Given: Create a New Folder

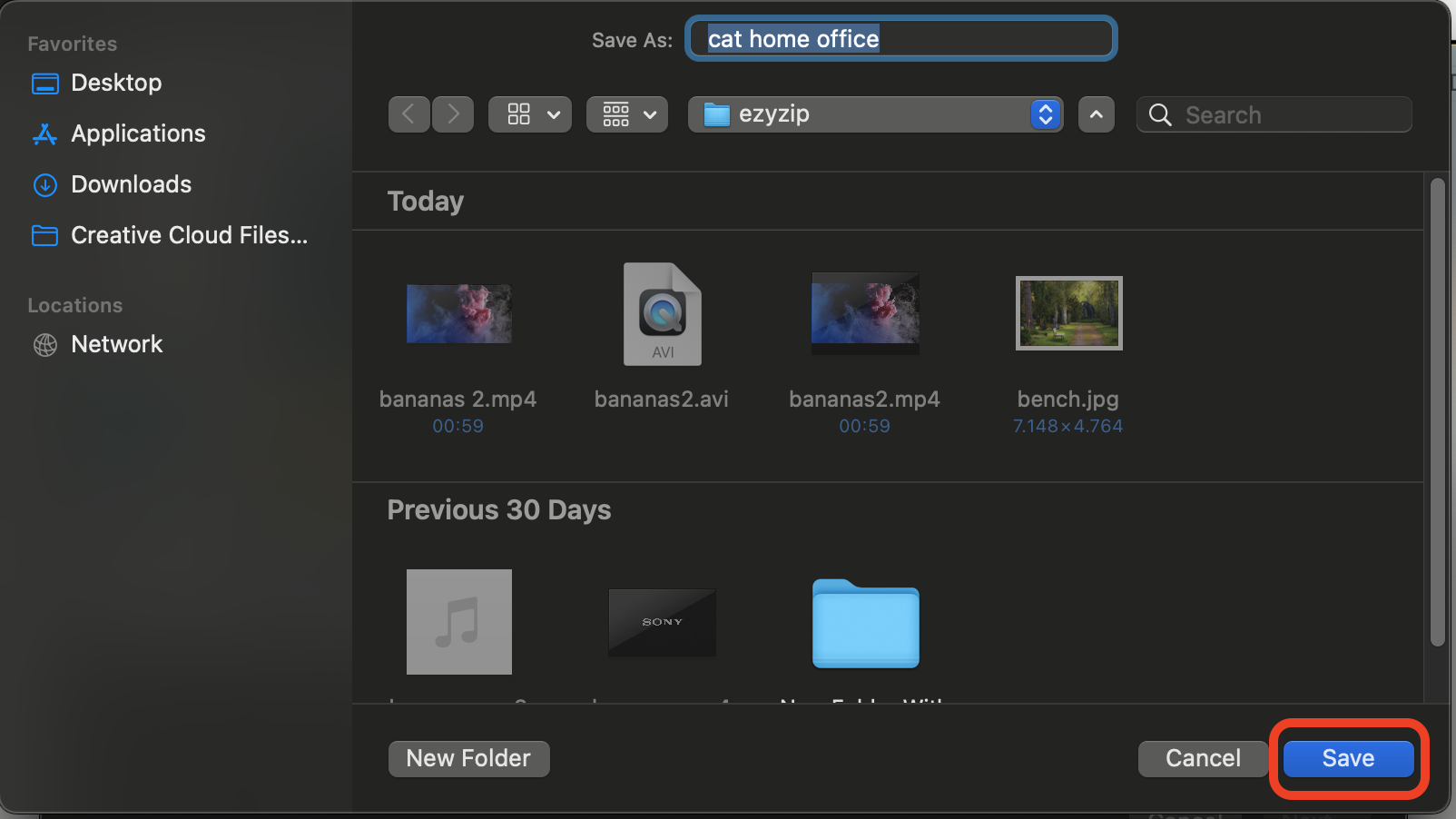Looking at the screenshot, I should tap(468, 758).
